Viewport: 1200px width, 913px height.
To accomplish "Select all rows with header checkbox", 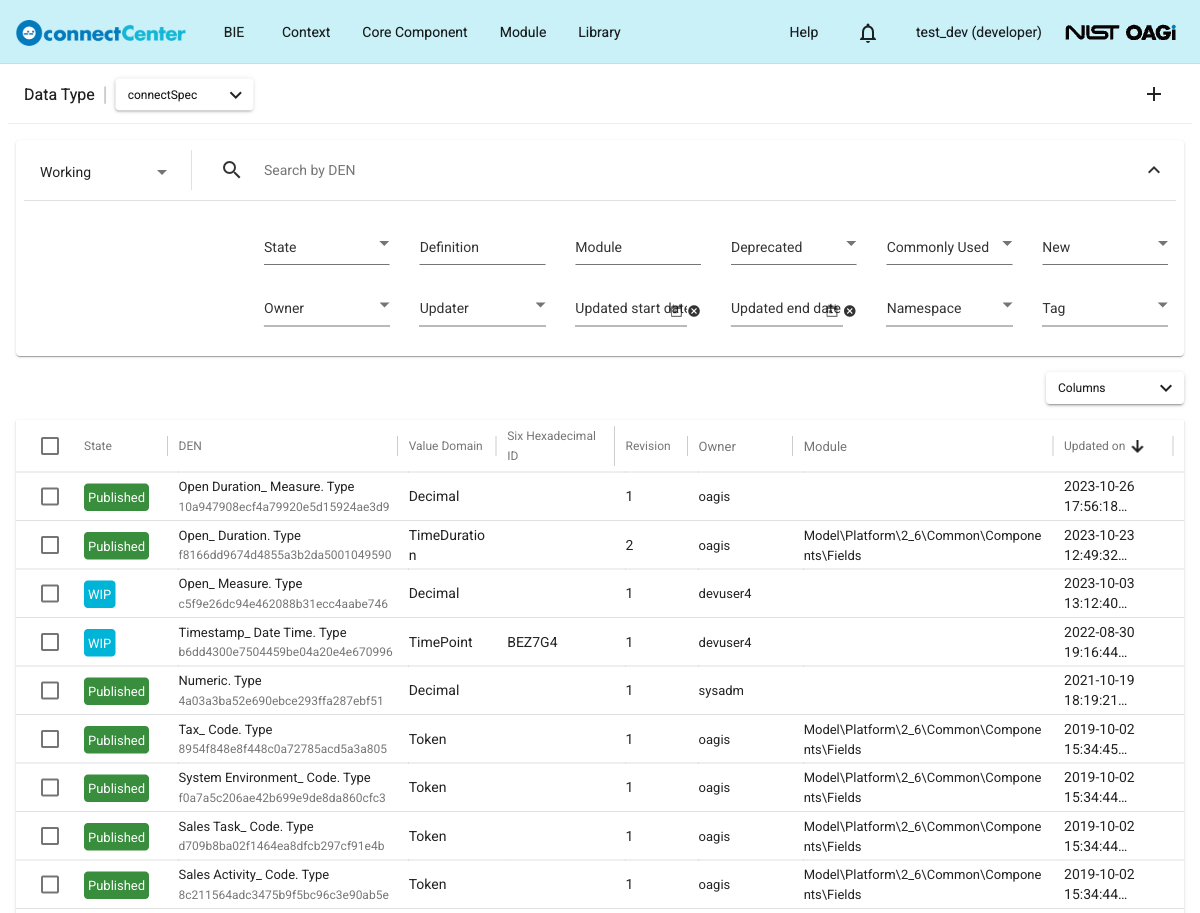I will 50,446.
